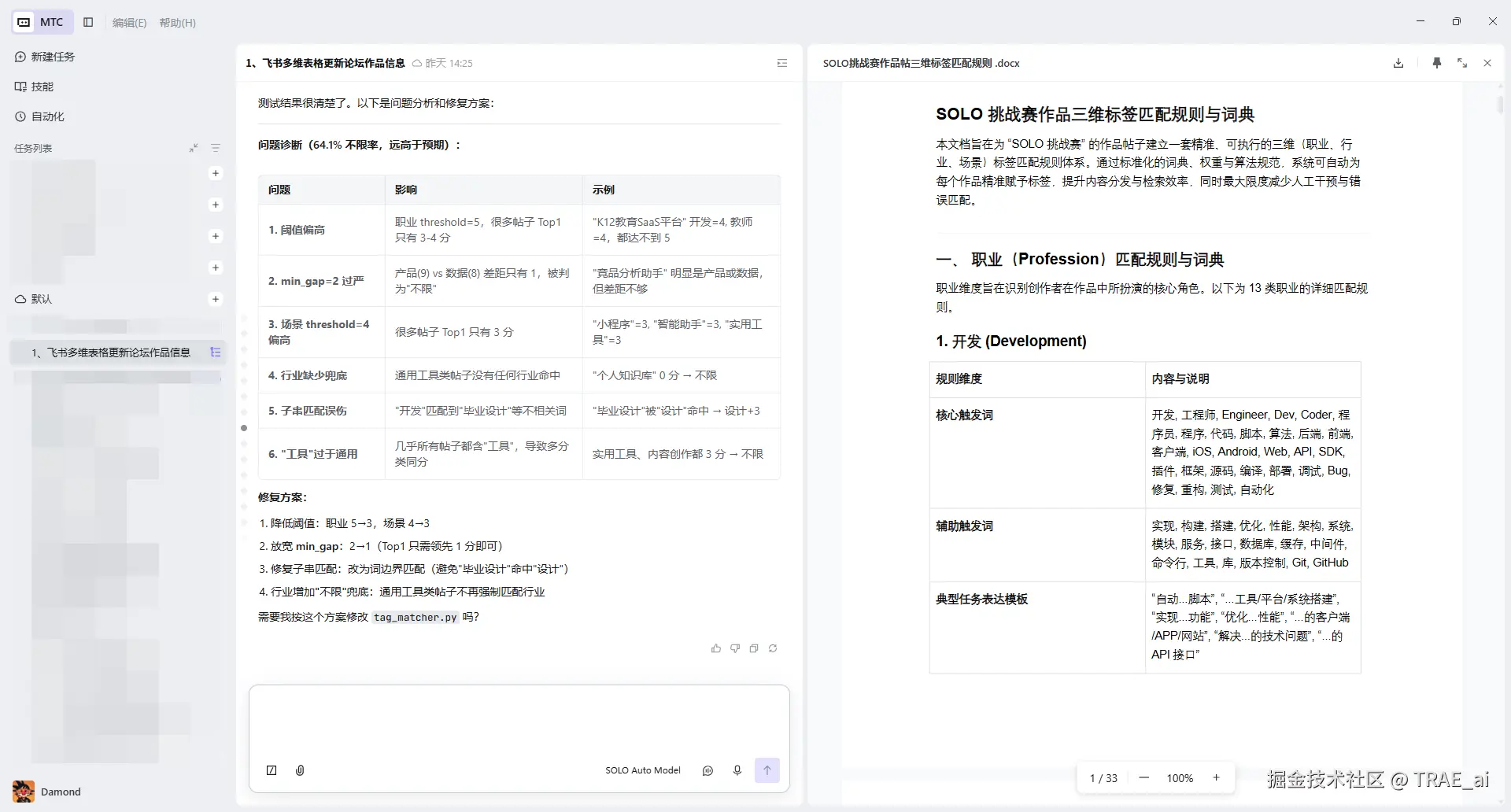Download the SOLO挑战赛 docx file
Viewport: 1511px width, 812px height.
(x=1398, y=63)
